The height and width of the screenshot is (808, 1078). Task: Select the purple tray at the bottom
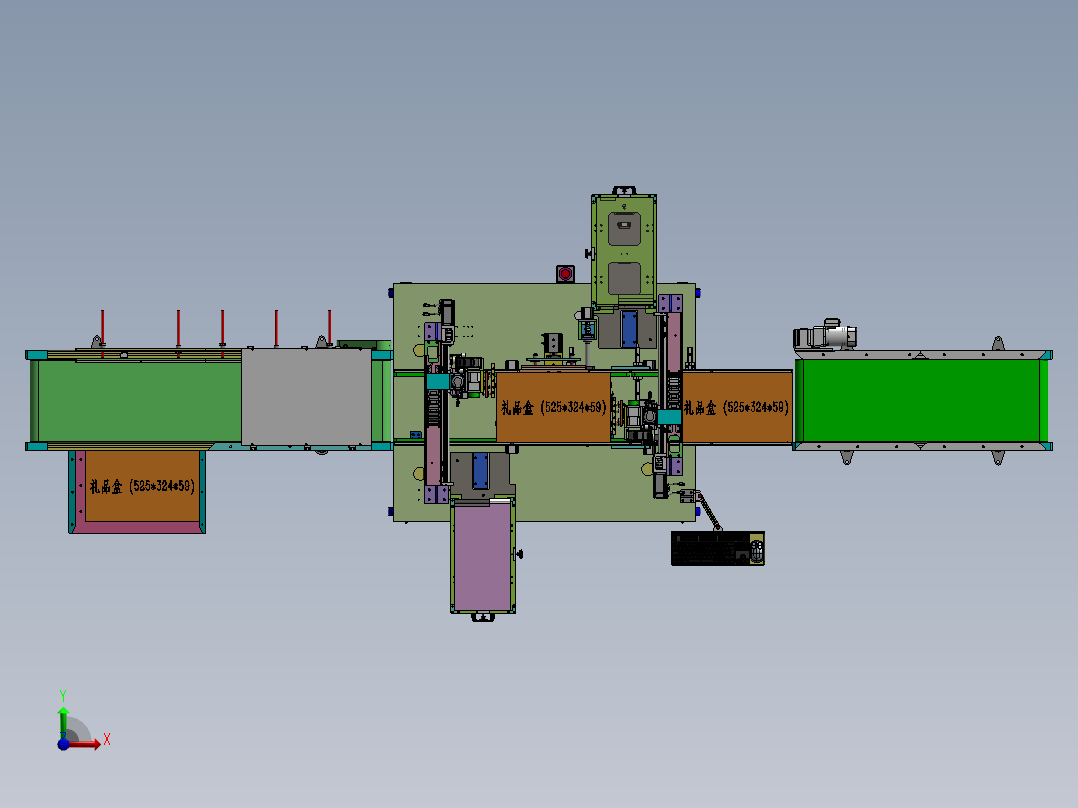(x=483, y=556)
